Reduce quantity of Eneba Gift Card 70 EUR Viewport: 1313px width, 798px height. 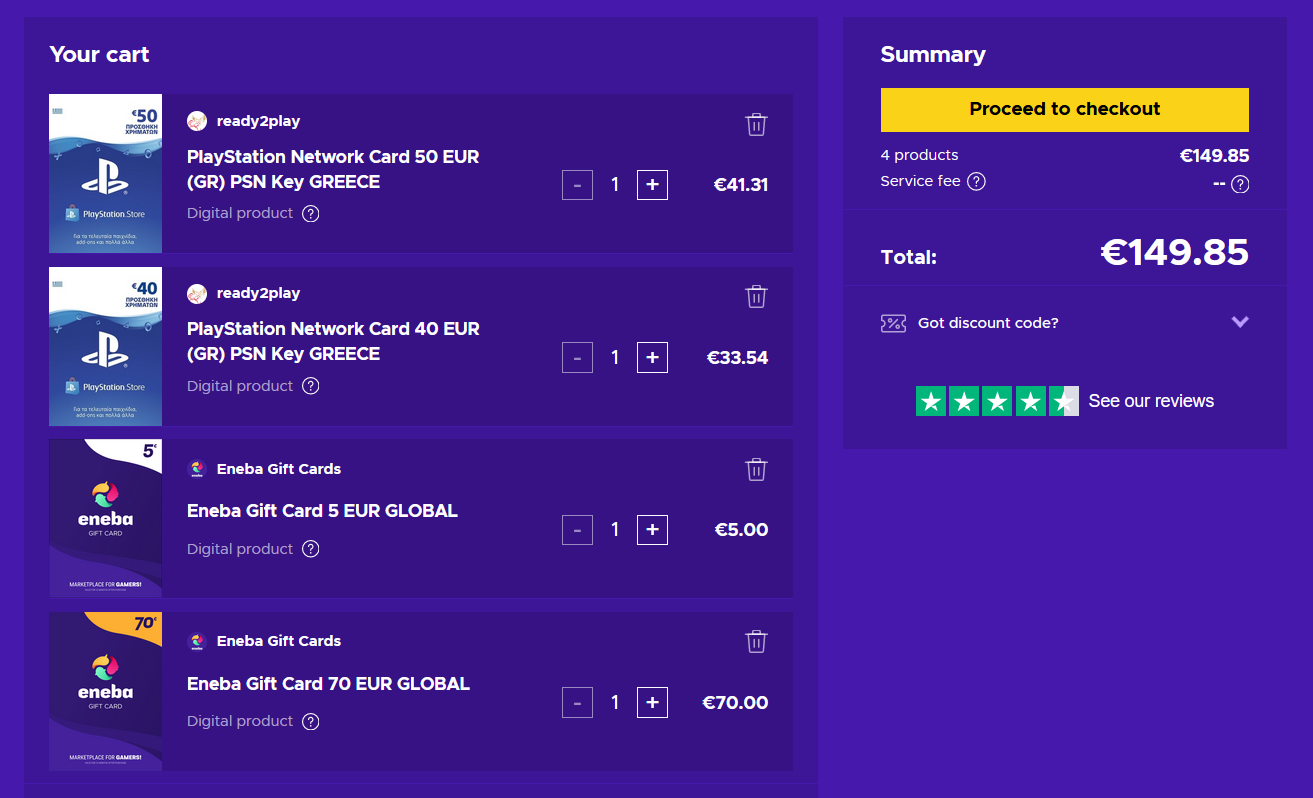point(577,703)
